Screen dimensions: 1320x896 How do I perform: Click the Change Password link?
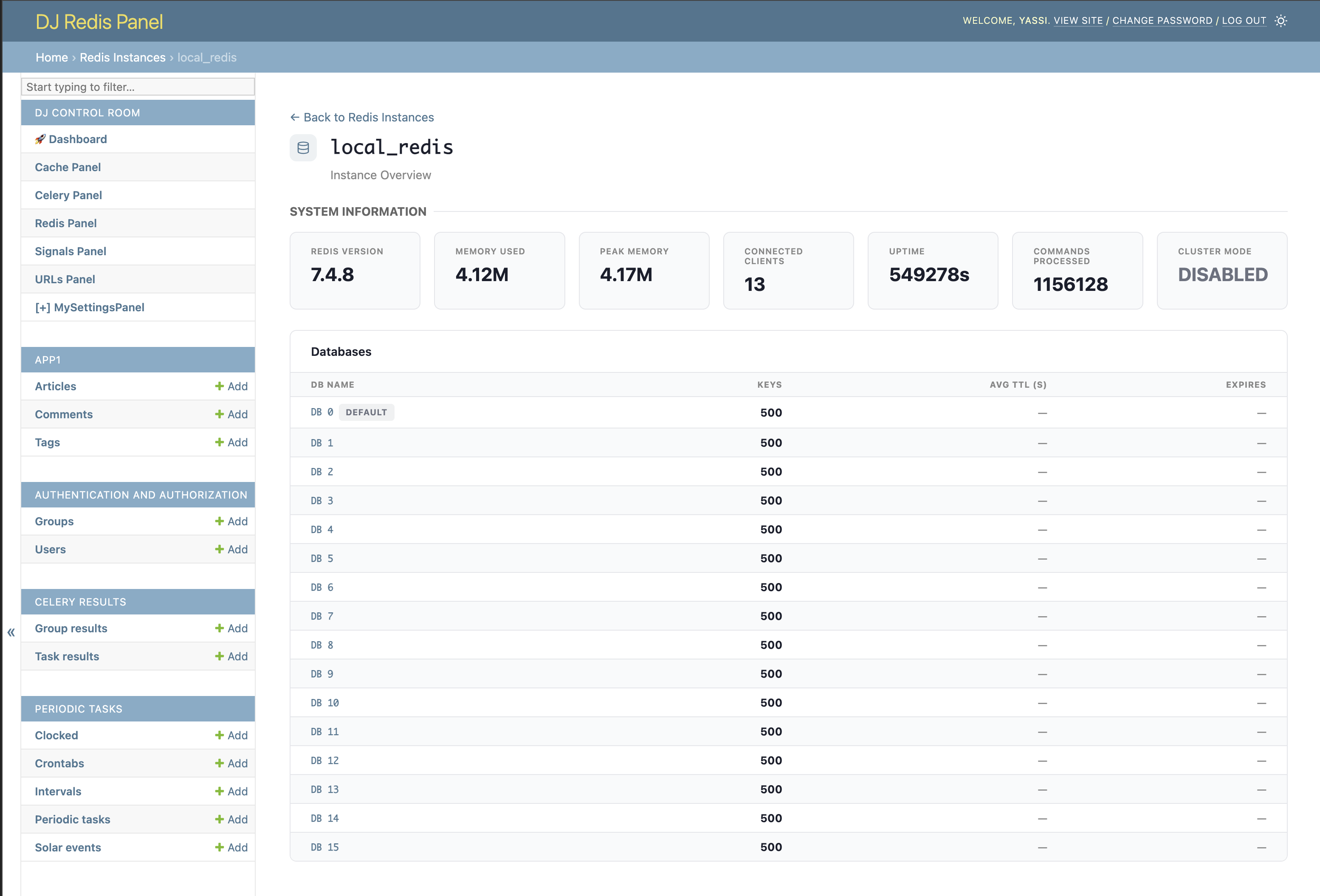[1162, 20]
